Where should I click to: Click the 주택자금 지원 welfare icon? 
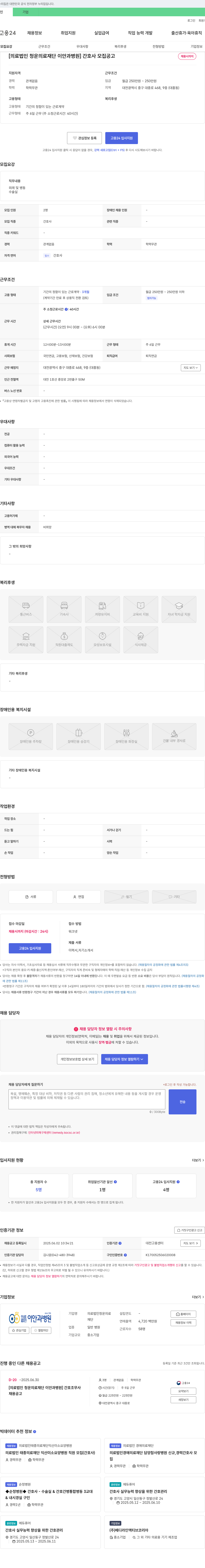[26, 640]
